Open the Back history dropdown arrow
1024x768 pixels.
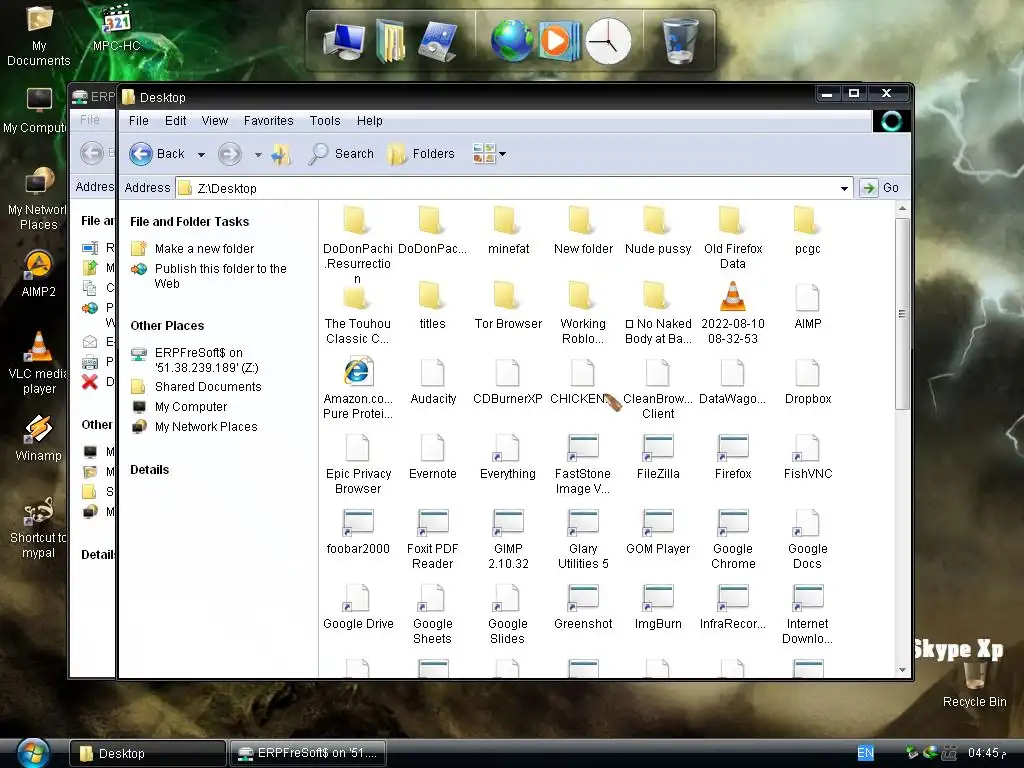pyautogui.click(x=201, y=155)
